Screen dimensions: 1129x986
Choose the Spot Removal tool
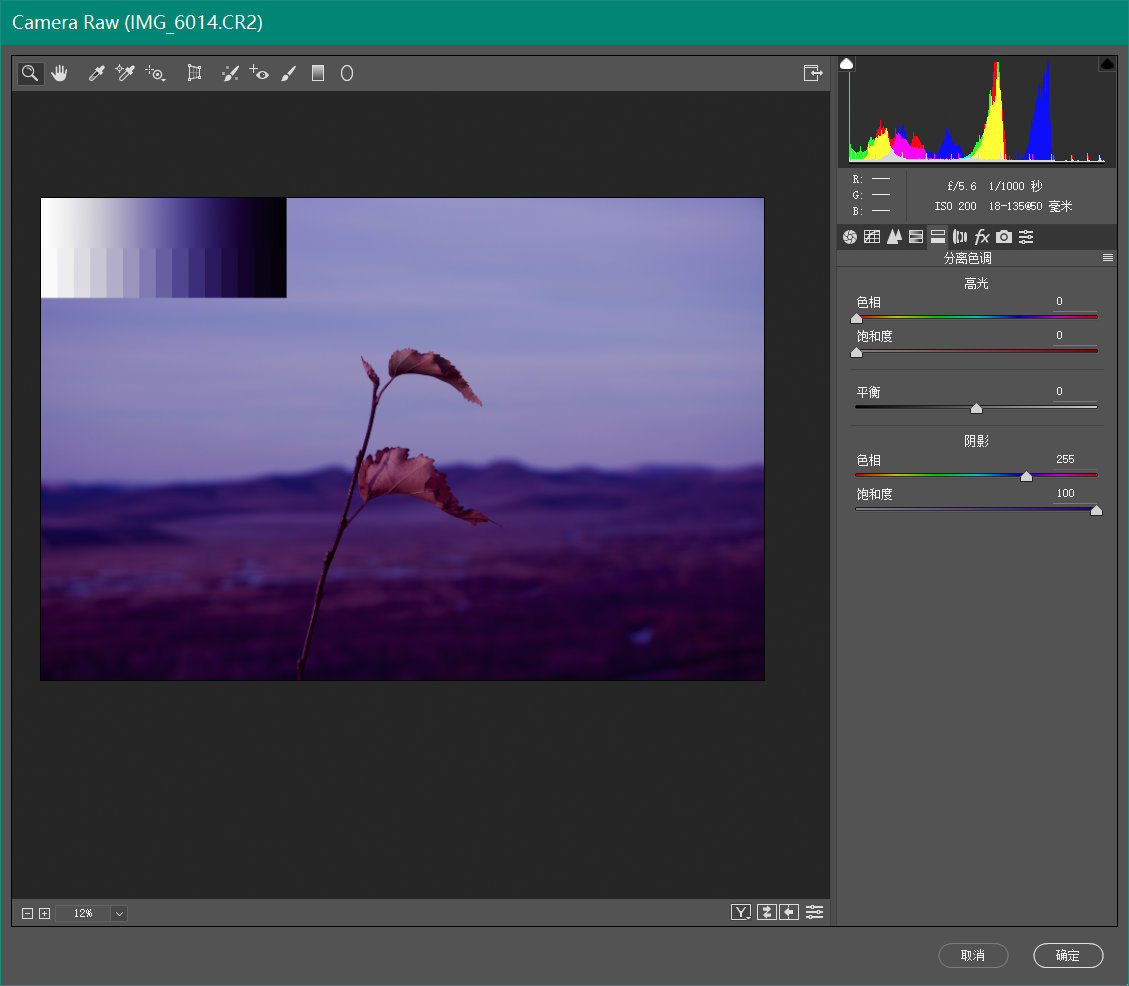tap(230, 73)
